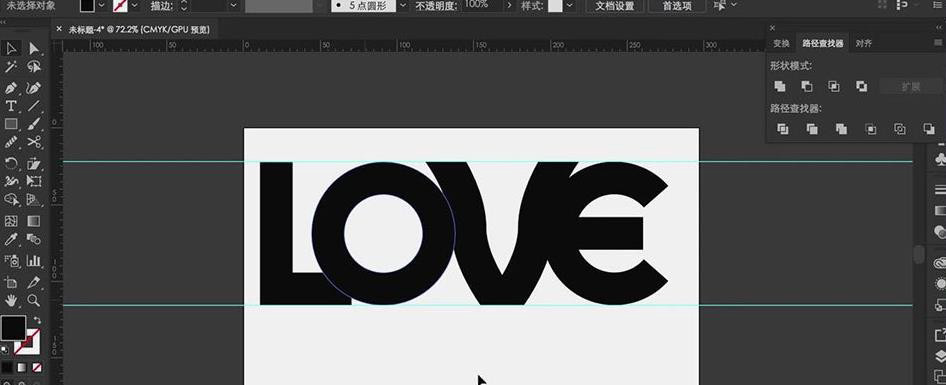Open the graphic style (样式) dropdown
The height and width of the screenshot is (385, 946).
coord(570,5)
